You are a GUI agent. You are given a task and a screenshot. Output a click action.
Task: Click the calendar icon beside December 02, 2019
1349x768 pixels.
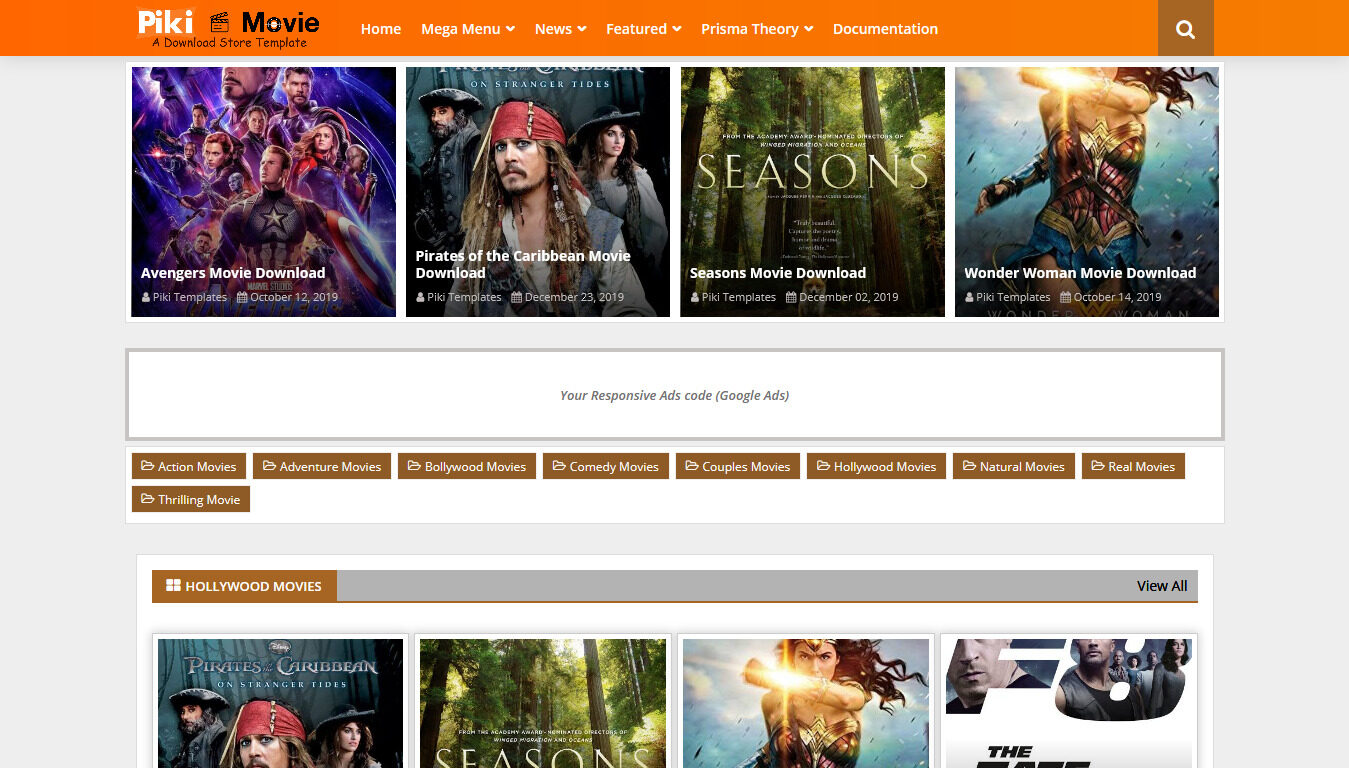pyautogui.click(x=791, y=297)
